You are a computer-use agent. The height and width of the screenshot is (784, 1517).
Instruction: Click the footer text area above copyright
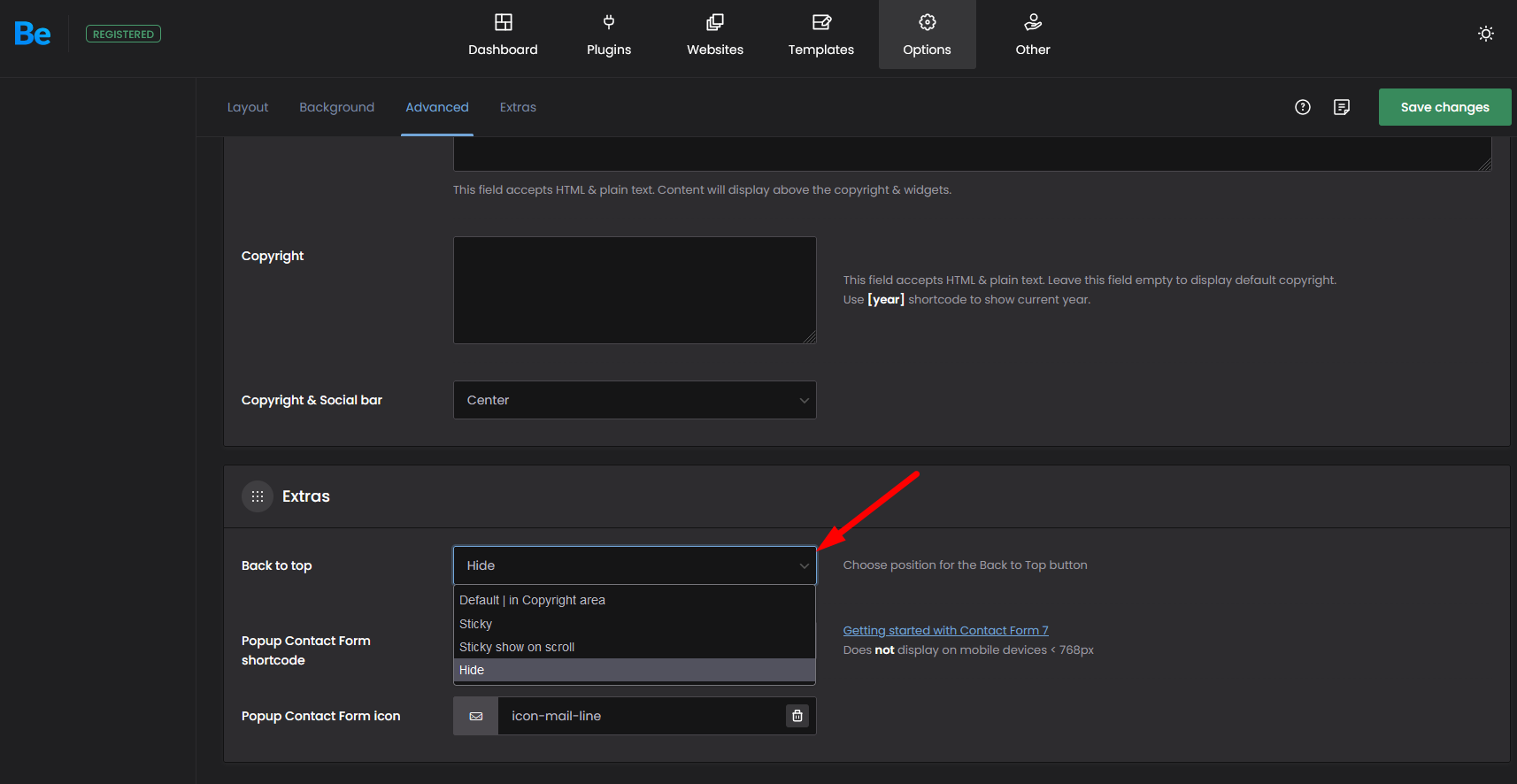coord(973,154)
